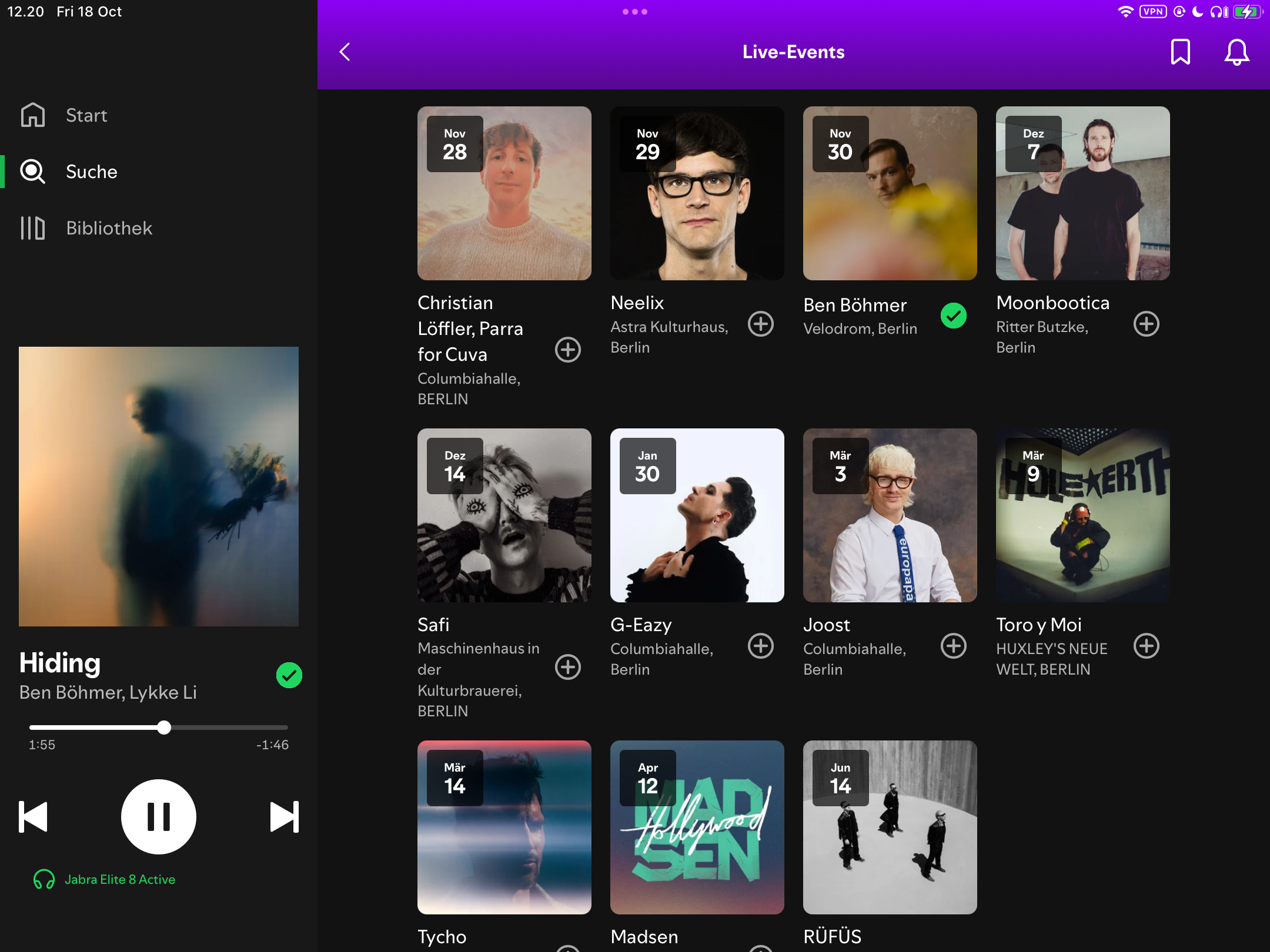1270x952 pixels.
Task: Open RÜFÜS Jun 14 event image
Action: 890,827
